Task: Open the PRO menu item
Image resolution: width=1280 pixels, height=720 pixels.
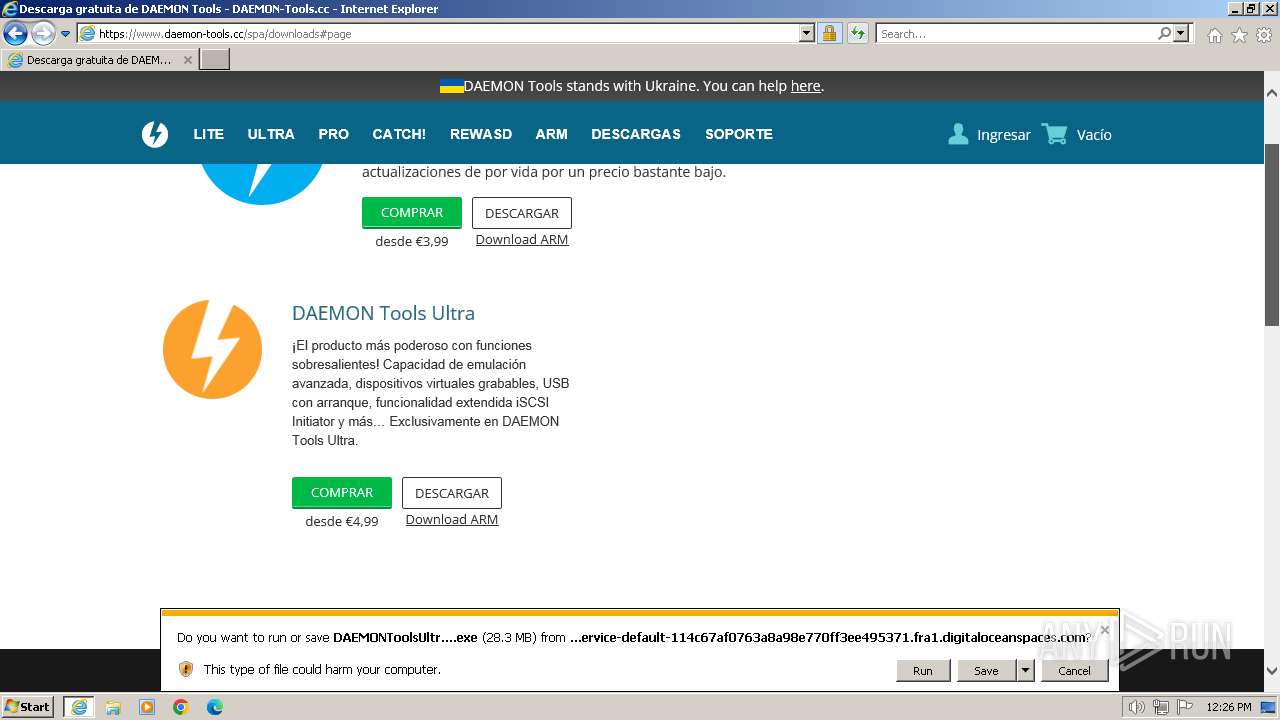Action: (x=333, y=134)
